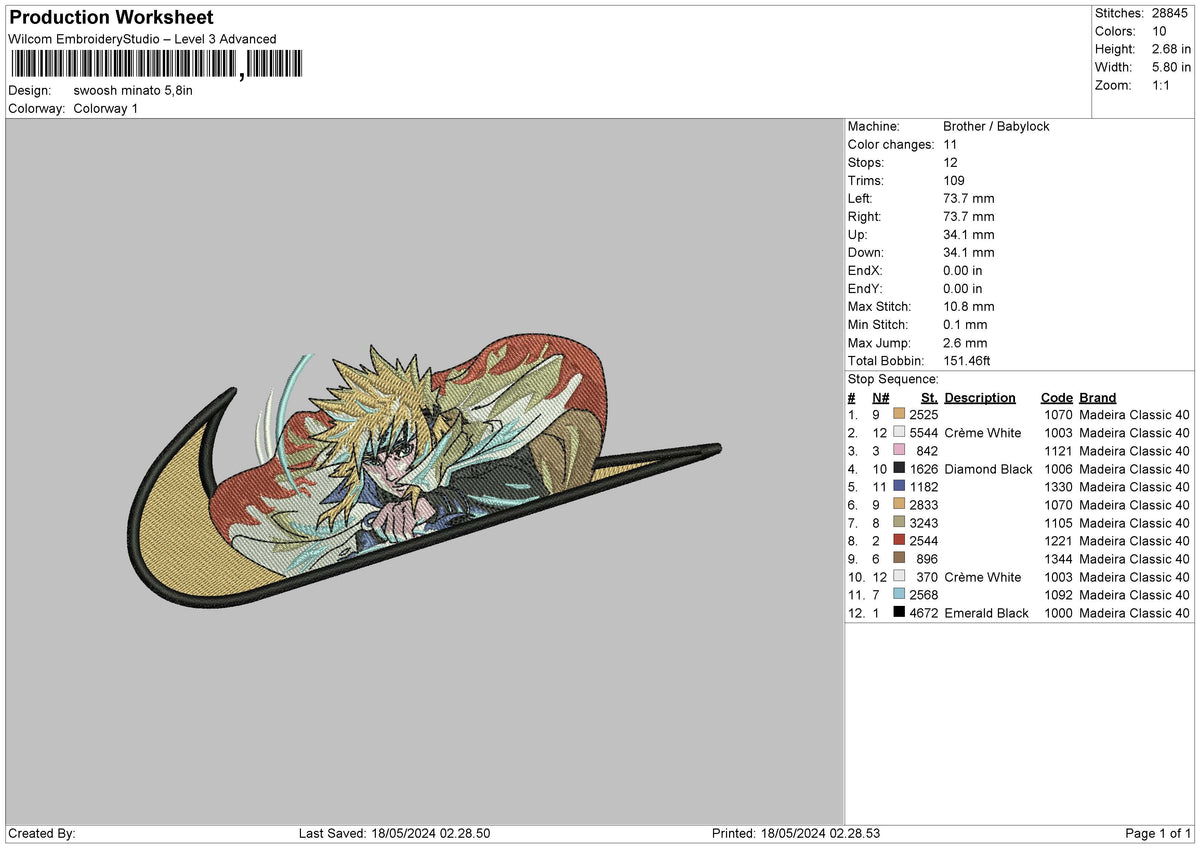This screenshot has width=1200, height=848.
Task: Pick the pink swatch for stop 3
Action: click(x=899, y=451)
